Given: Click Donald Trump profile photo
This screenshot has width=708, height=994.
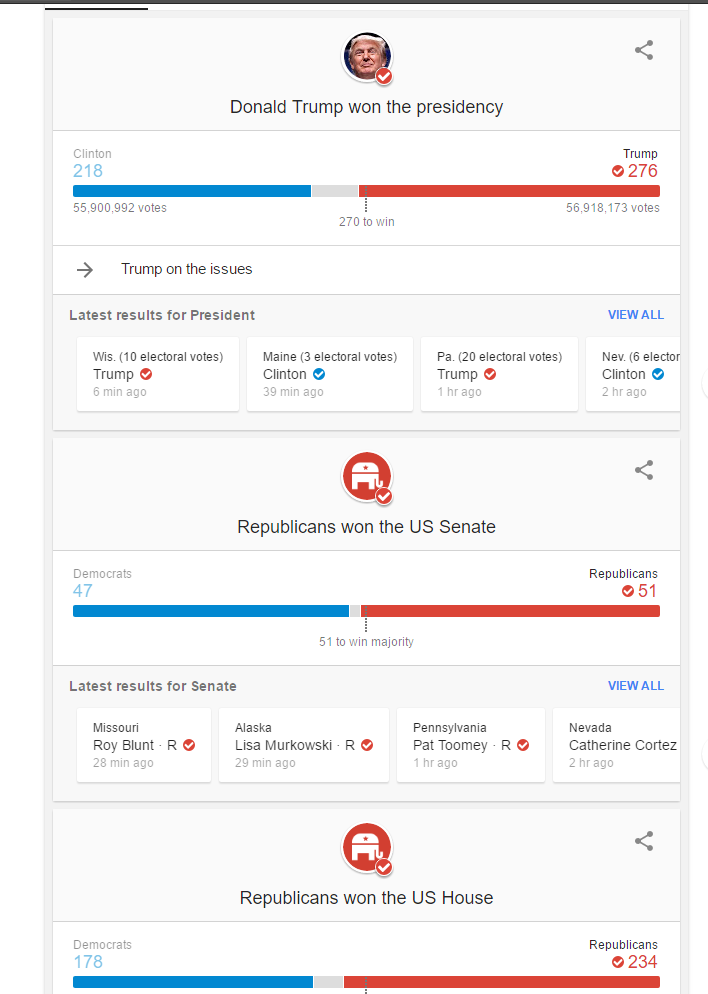Looking at the screenshot, I should 367,57.
